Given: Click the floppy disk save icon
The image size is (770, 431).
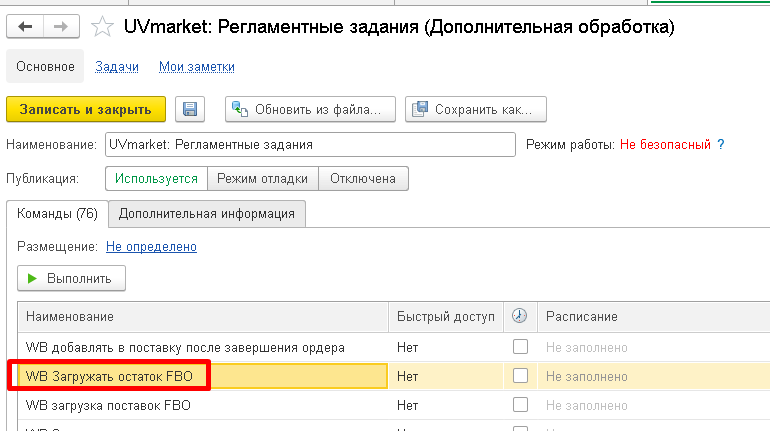Looking at the screenshot, I should pyautogui.click(x=190, y=109).
